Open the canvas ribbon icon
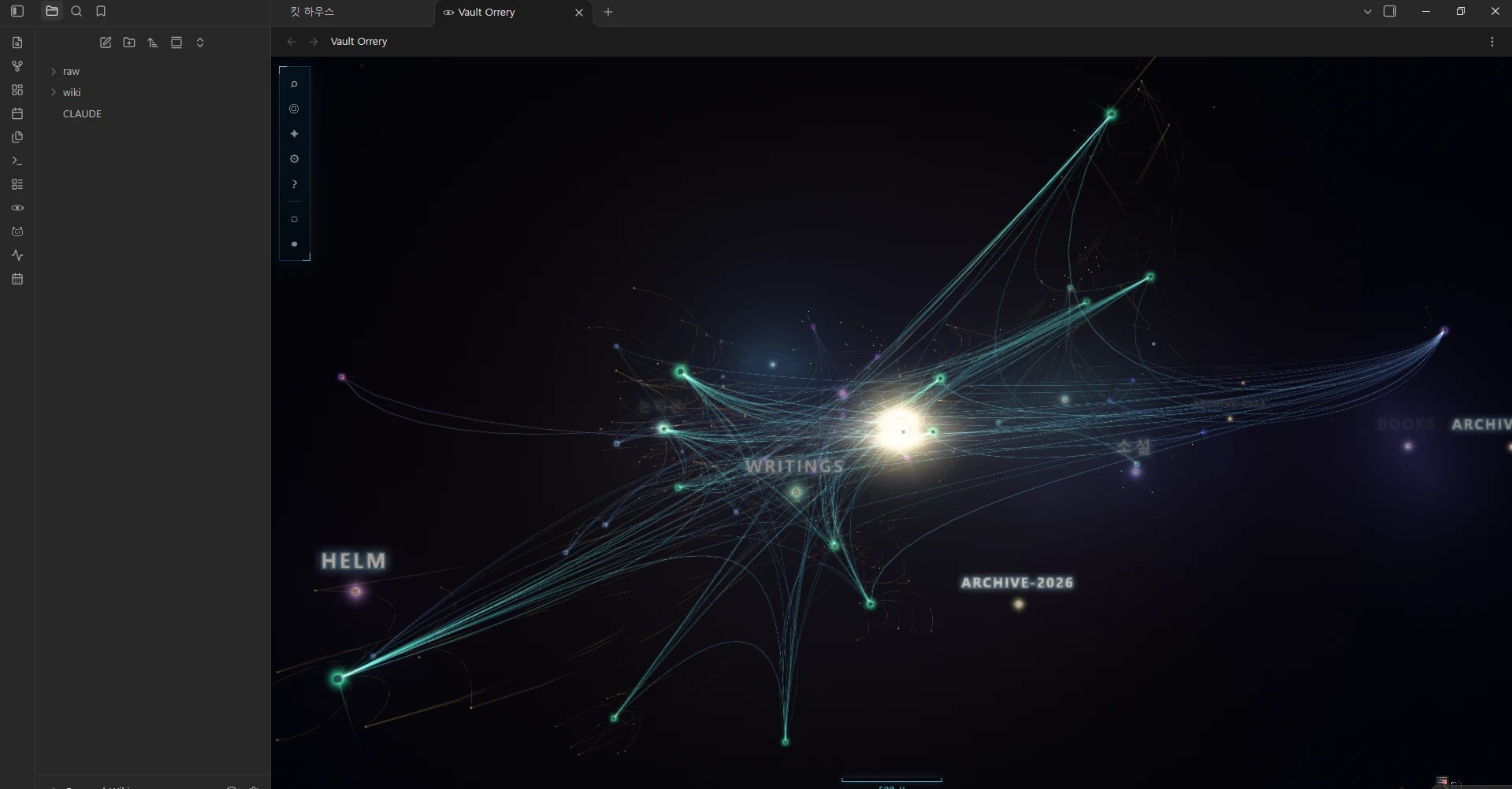 (x=17, y=90)
